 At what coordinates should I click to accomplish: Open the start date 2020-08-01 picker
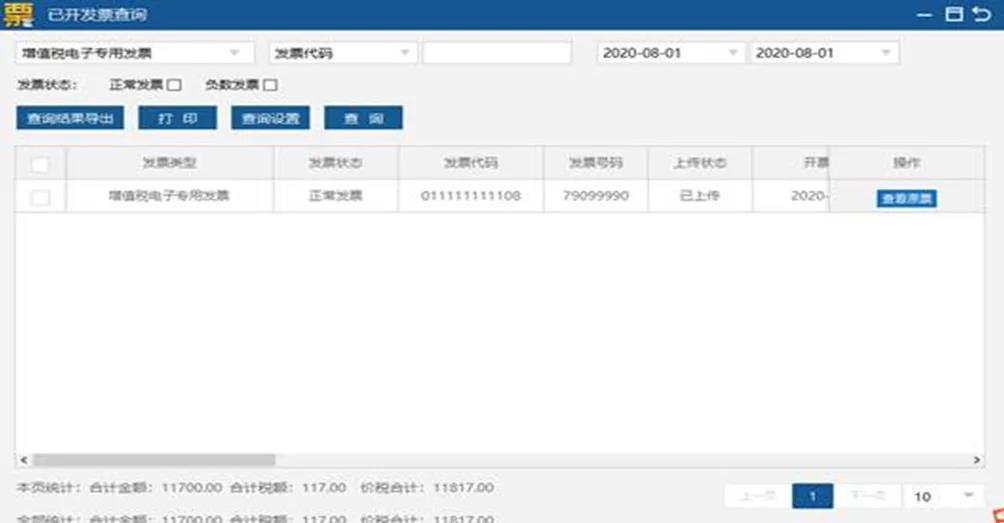733,53
